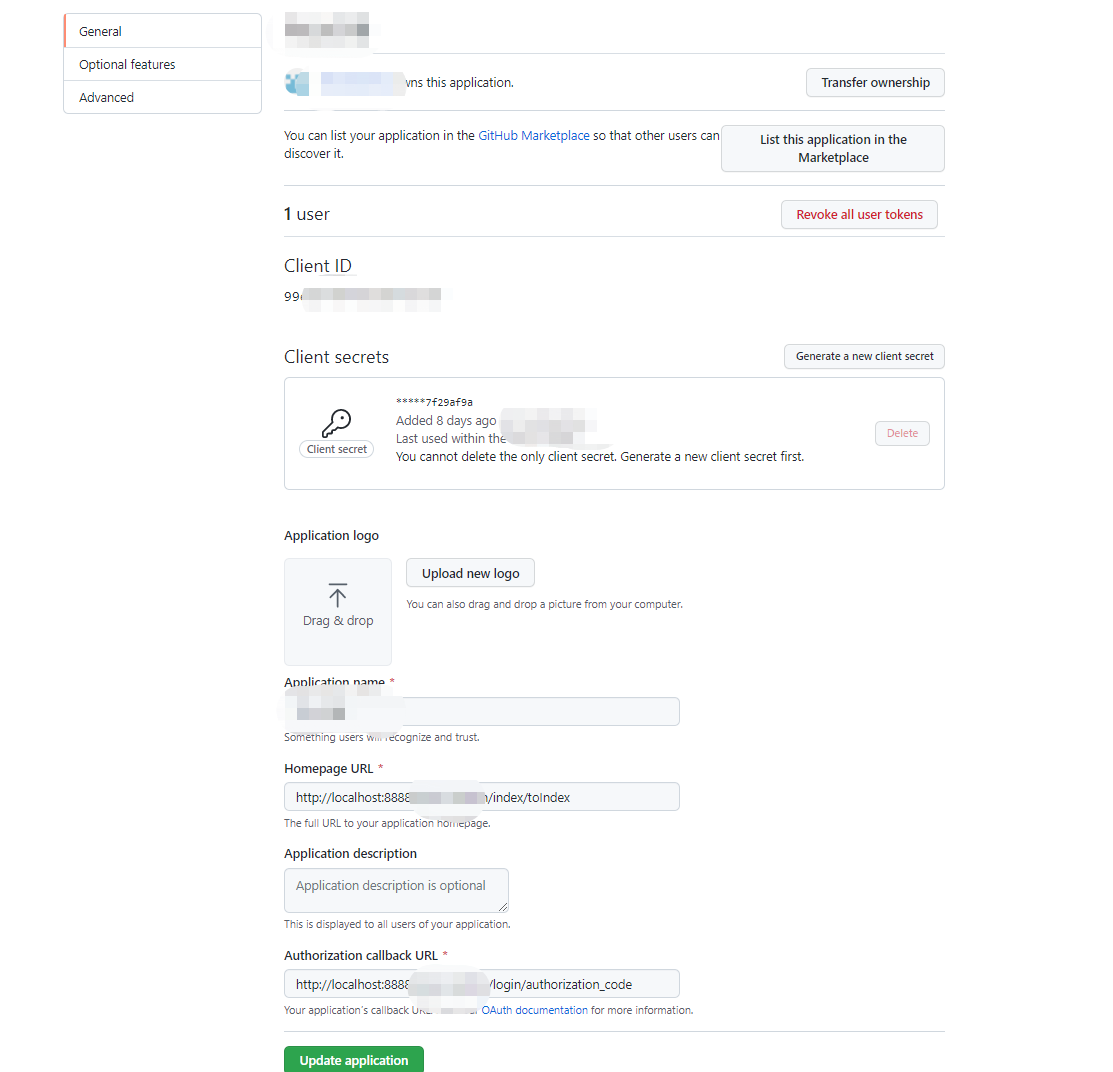Click List this application in the Marketplace
Viewport: 1113px width, 1072px height.
click(x=832, y=148)
